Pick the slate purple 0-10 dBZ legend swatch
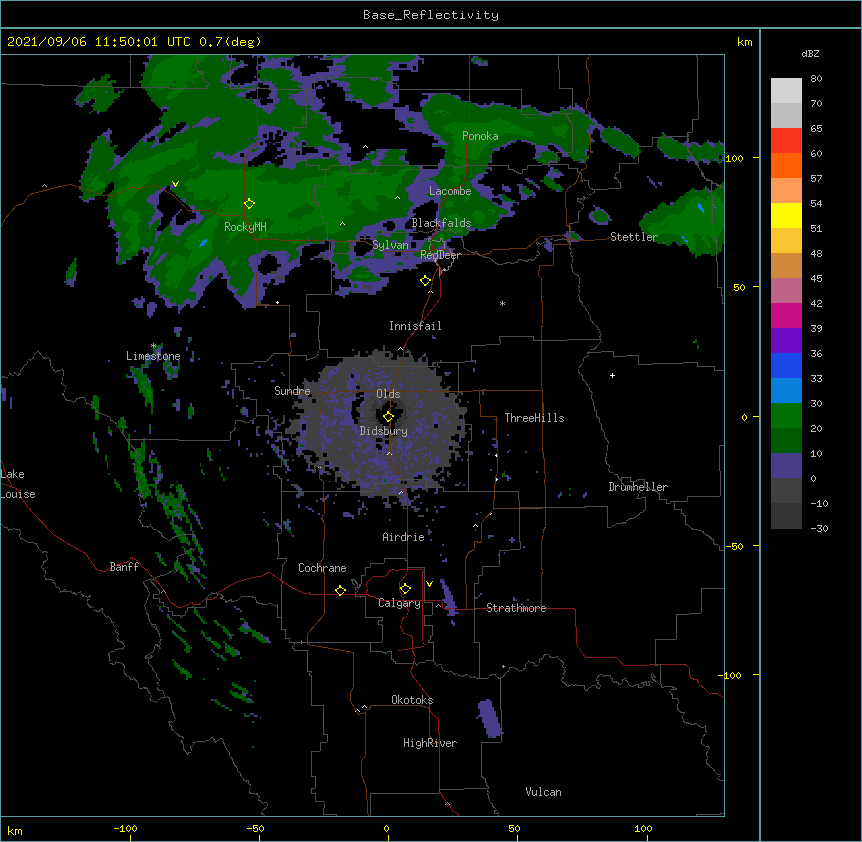862x842 pixels. coord(786,466)
